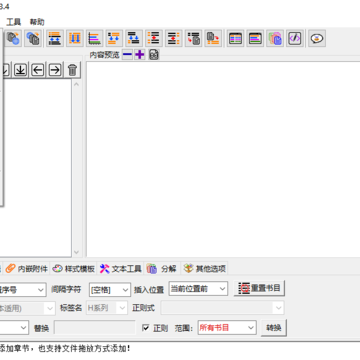This screenshot has height=360, width=360.
Task: Switch to the 其他选项 tab
Action: 205,268
